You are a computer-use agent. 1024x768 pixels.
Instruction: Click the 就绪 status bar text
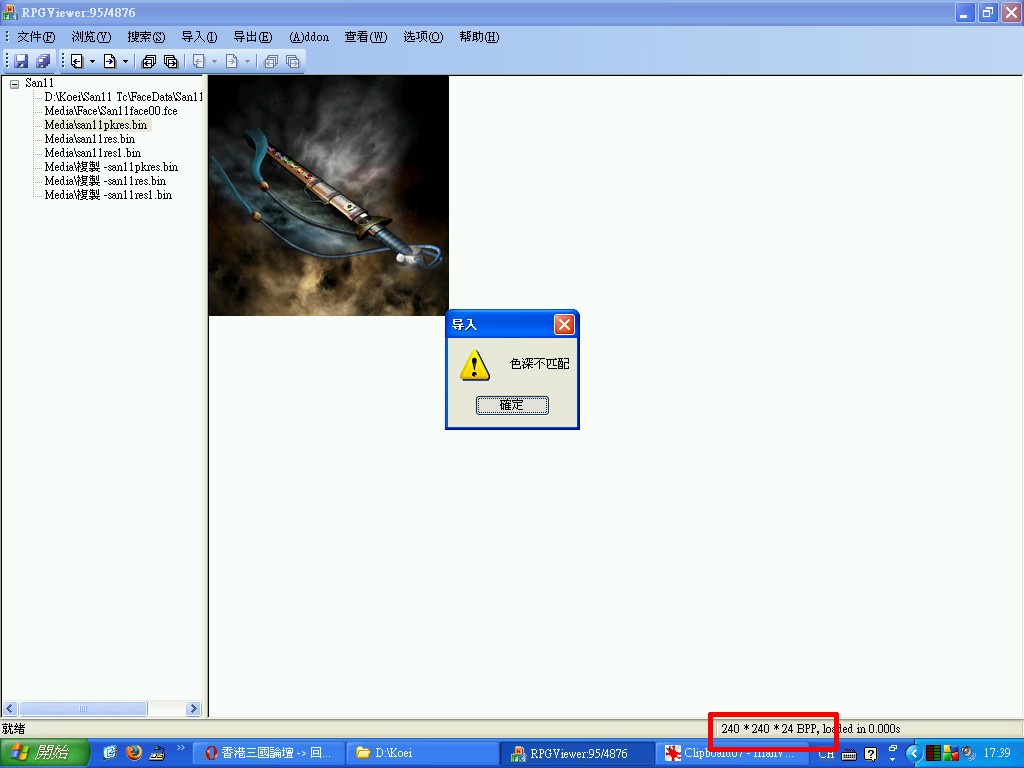click(x=13, y=729)
